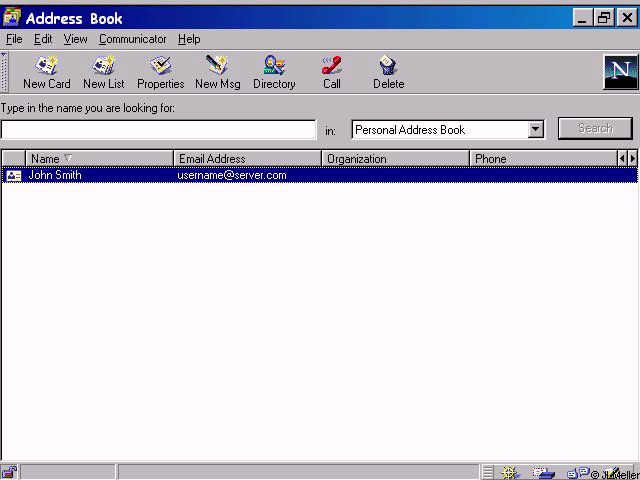Viewport: 640px width, 480px height.
Task: Sort by the Name column header
Action: tap(99, 158)
